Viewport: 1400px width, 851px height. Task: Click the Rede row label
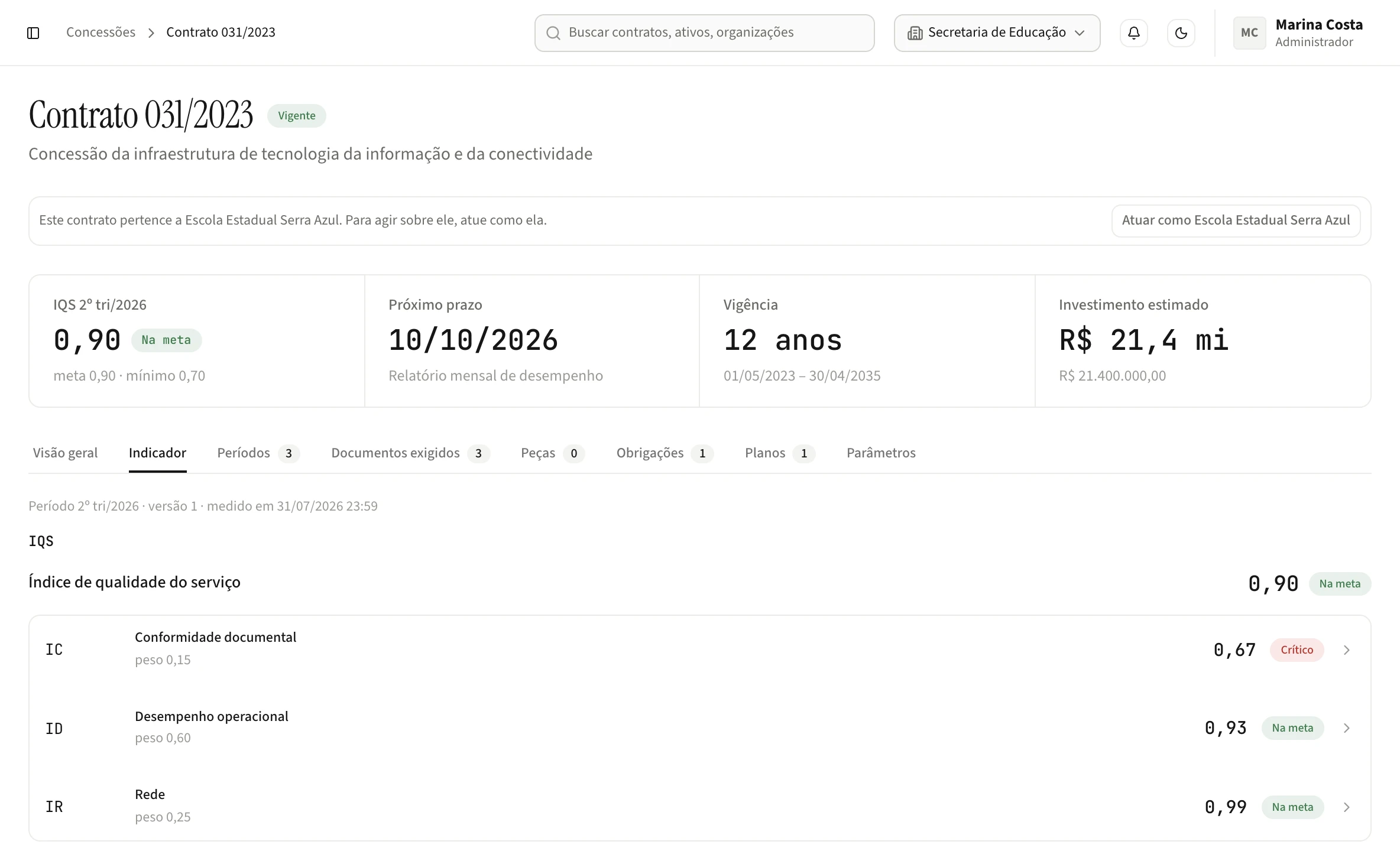tap(150, 795)
